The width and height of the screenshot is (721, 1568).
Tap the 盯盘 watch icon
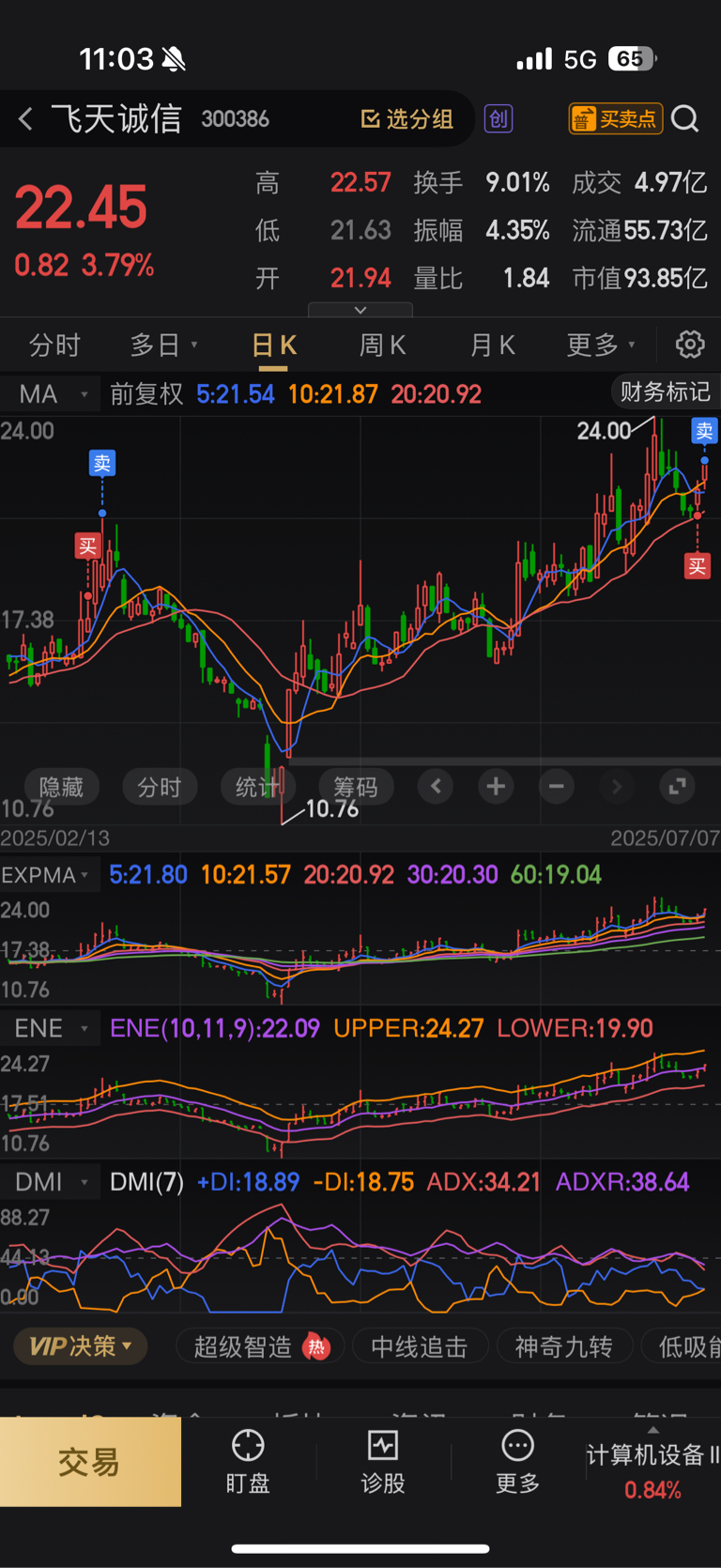tap(248, 1462)
